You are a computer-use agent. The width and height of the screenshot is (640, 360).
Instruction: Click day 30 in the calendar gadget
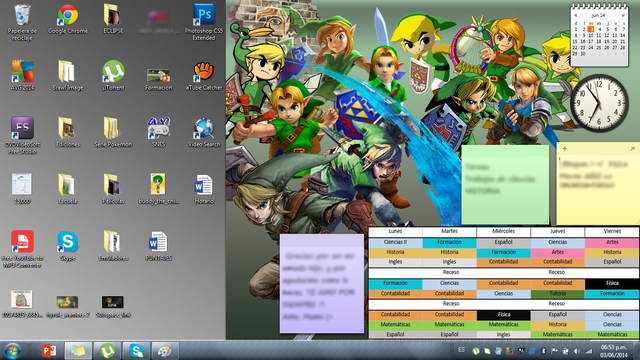coord(583,53)
